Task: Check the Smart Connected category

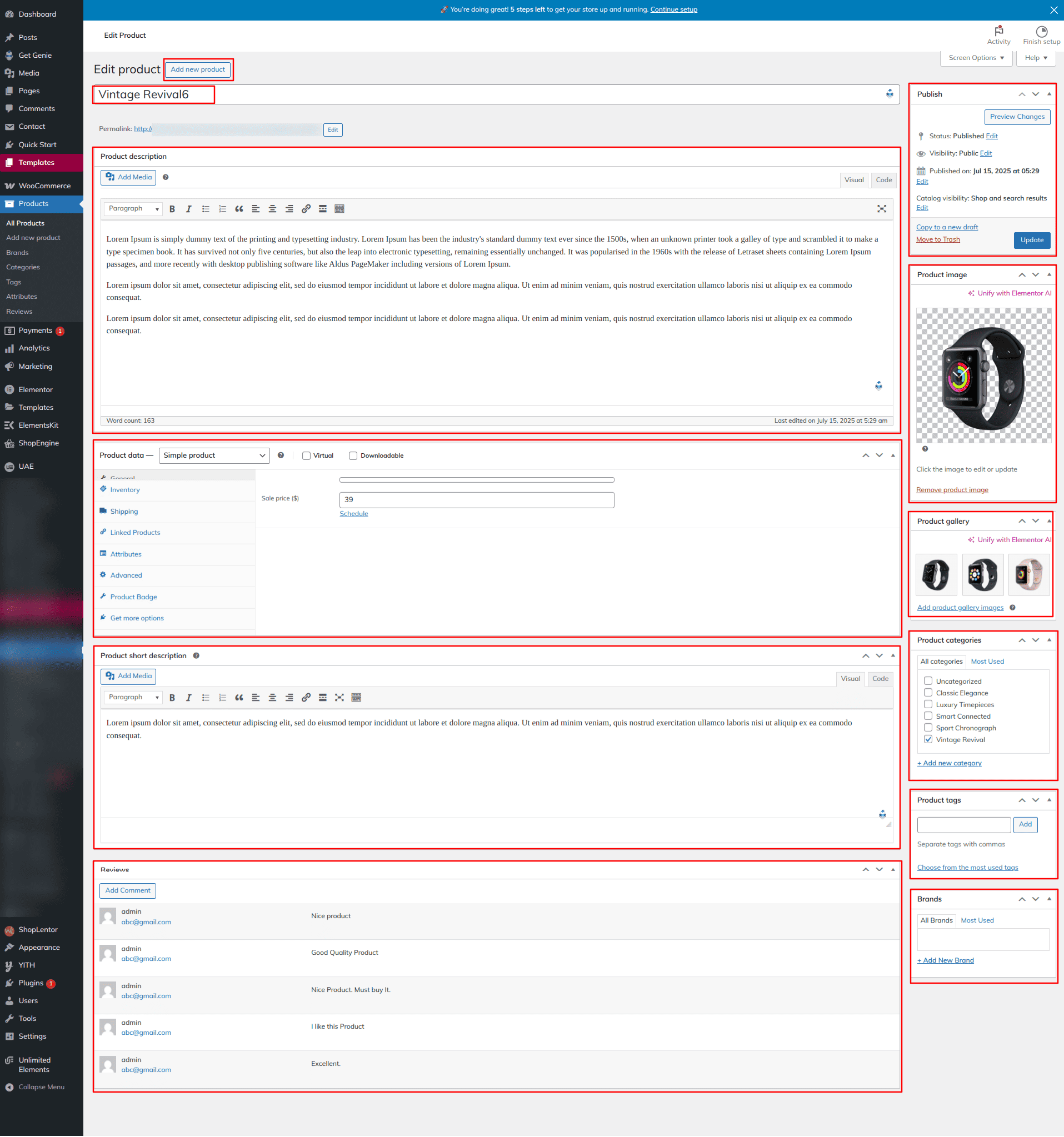Action: coord(928,716)
